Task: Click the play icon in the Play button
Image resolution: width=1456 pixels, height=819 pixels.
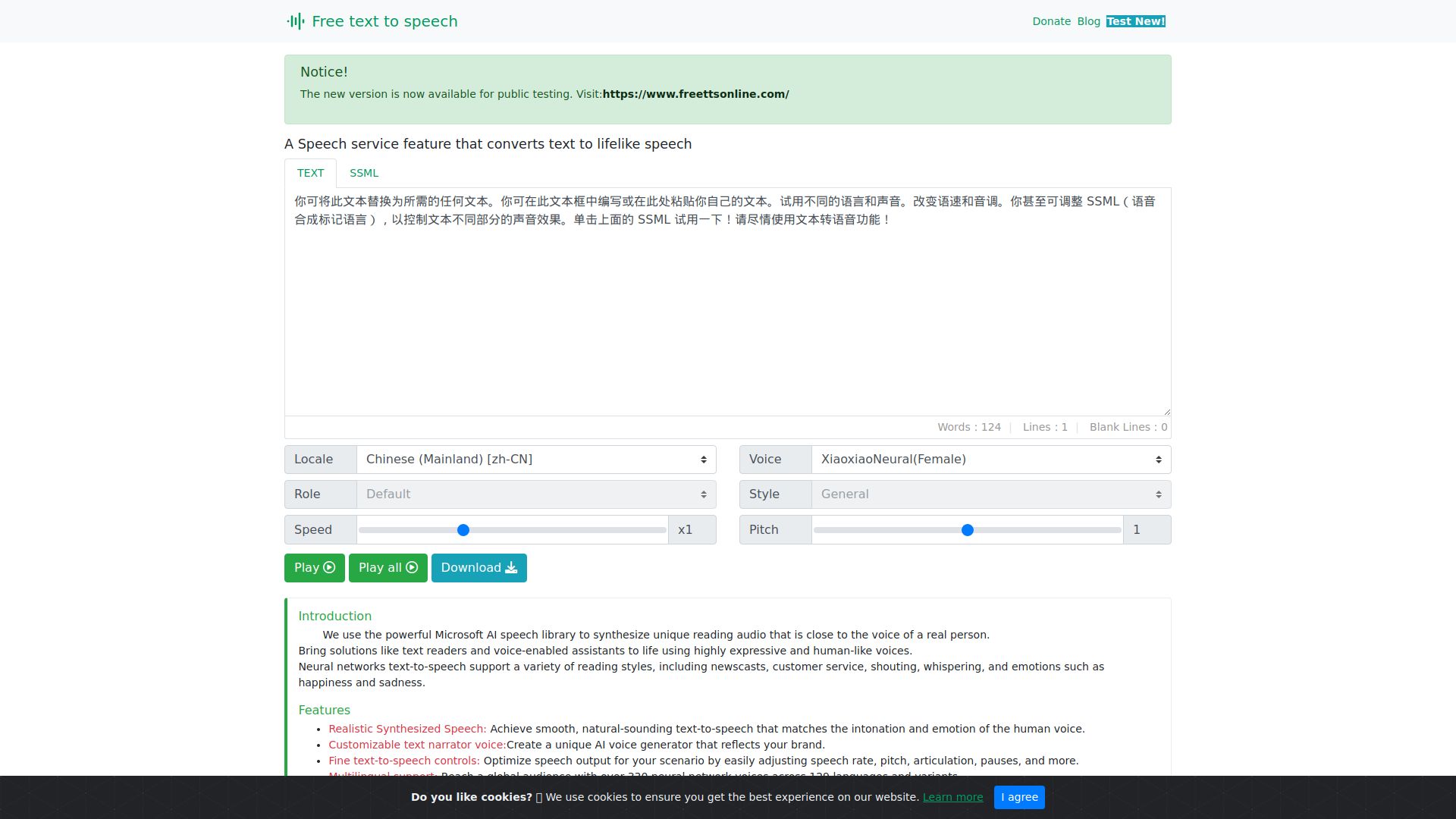Action: point(329,568)
